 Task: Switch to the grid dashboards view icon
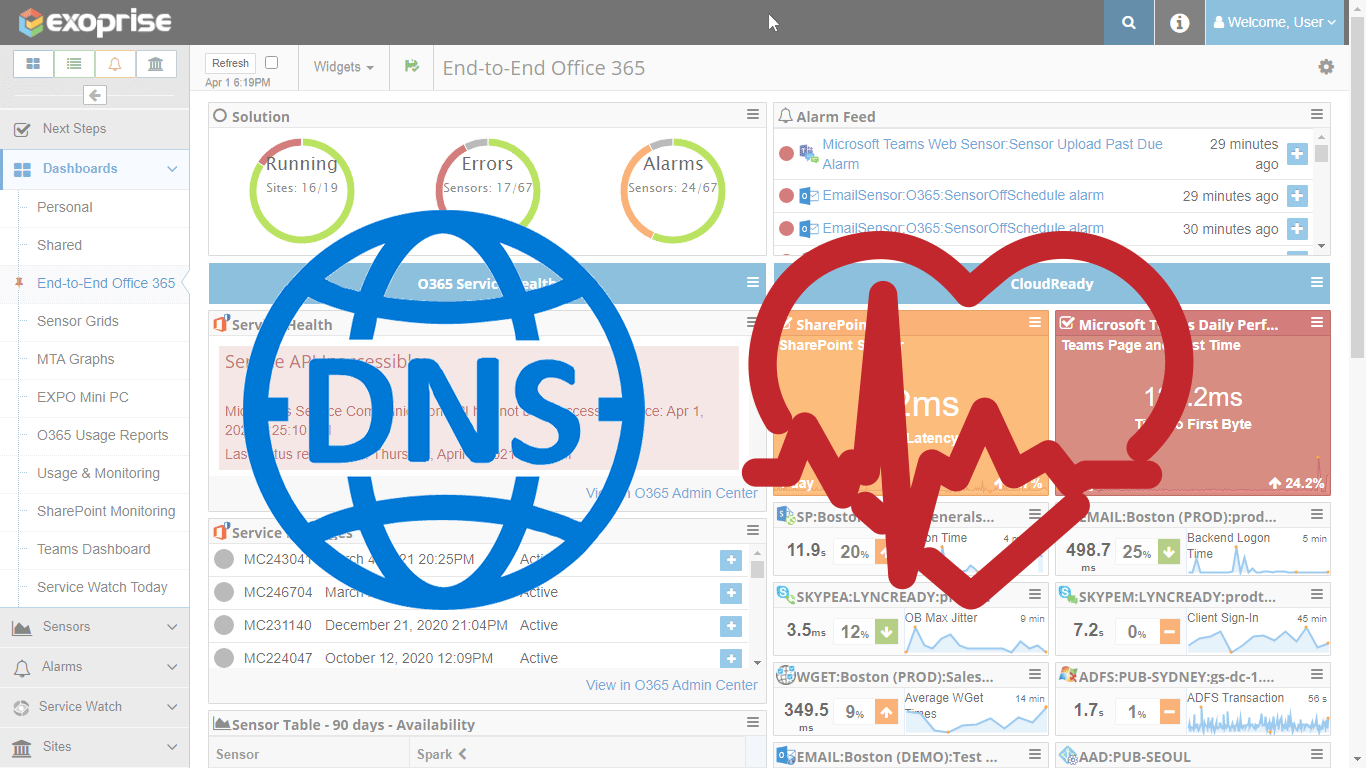coord(33,64)
